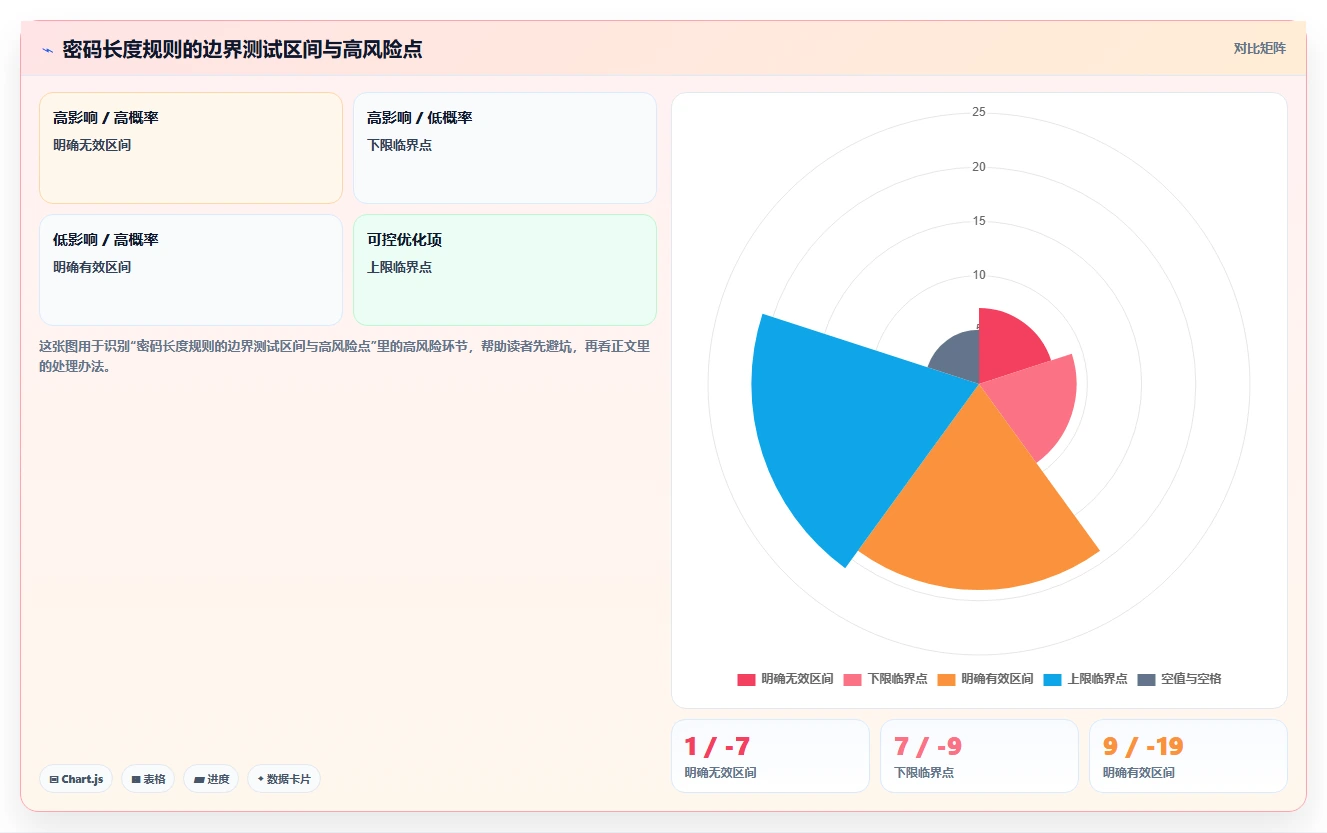Click the 数据卡片 chip
Image resolution: width=1327 pixels, height=833 pixels.
pos(284,779)
